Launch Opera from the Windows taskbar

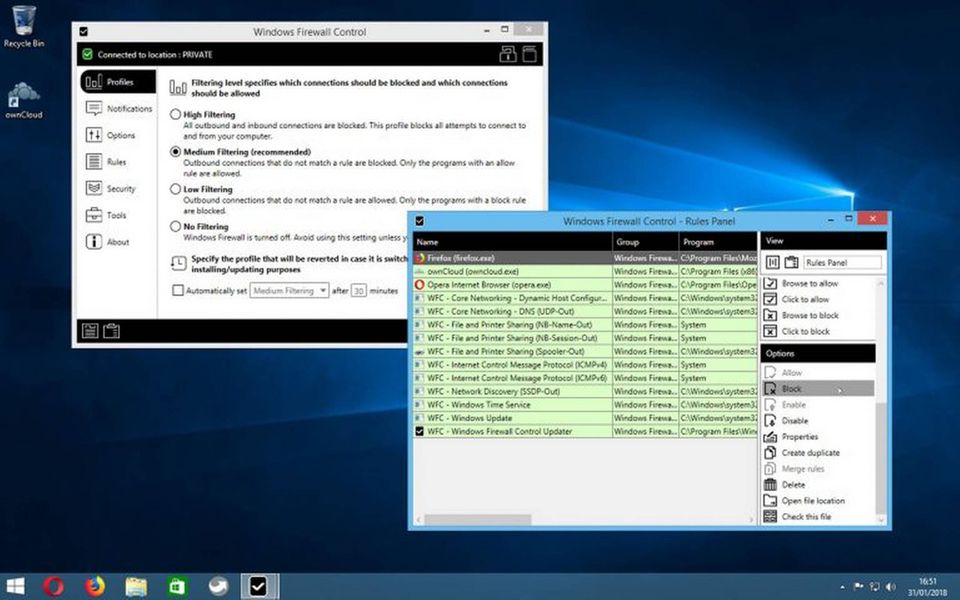pyautogui.click(x=54, y=586)
